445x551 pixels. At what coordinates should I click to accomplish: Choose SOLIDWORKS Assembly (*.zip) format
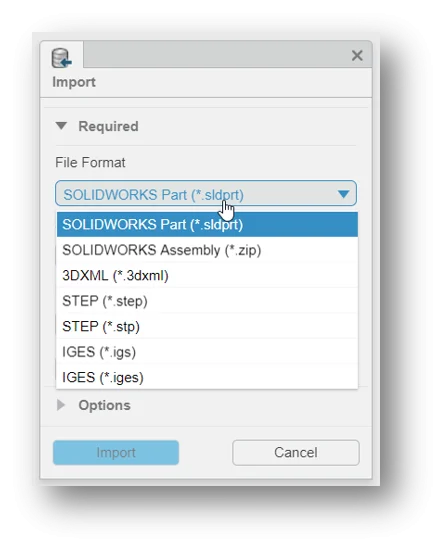click(207, 250)
